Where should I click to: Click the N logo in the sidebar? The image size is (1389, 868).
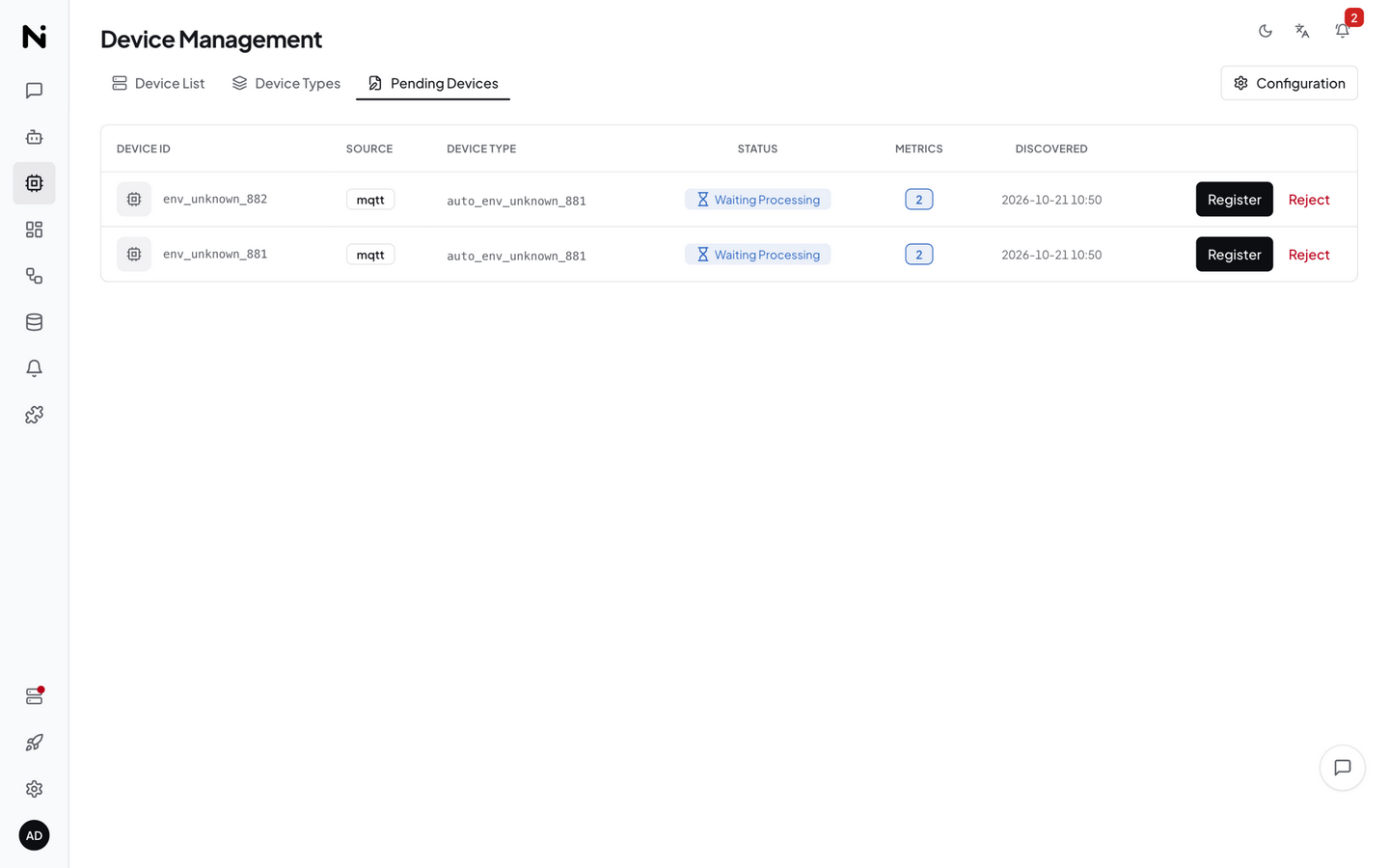click(34, 37)
